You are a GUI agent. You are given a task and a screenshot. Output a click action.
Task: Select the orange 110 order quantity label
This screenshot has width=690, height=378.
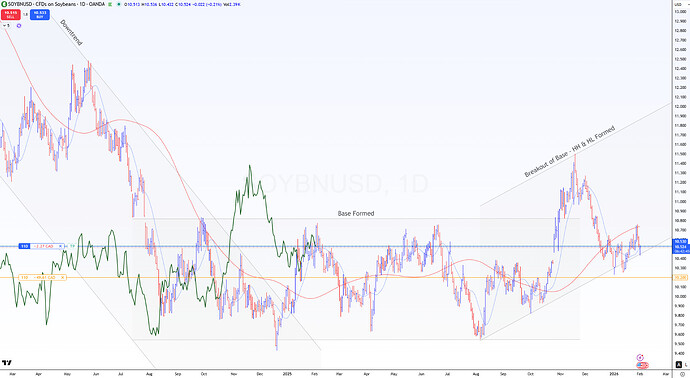[x=24, y=277]
